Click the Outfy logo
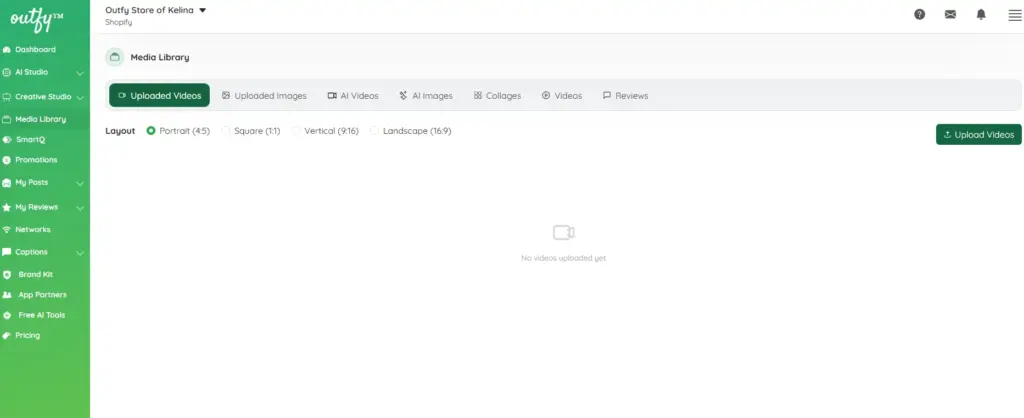 (36, 20)
